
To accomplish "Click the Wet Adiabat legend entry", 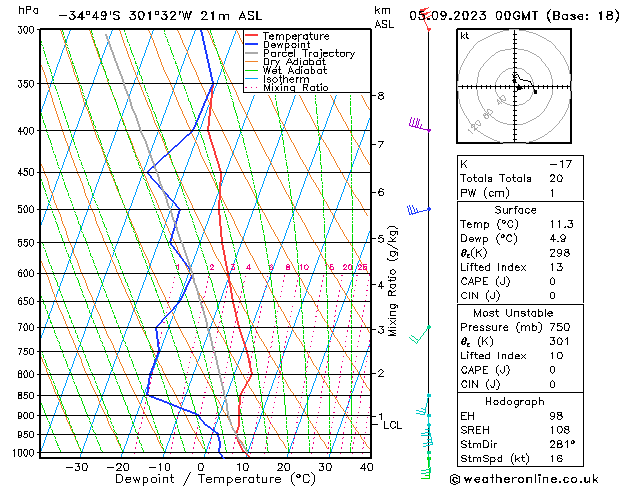I will point(295,70).
